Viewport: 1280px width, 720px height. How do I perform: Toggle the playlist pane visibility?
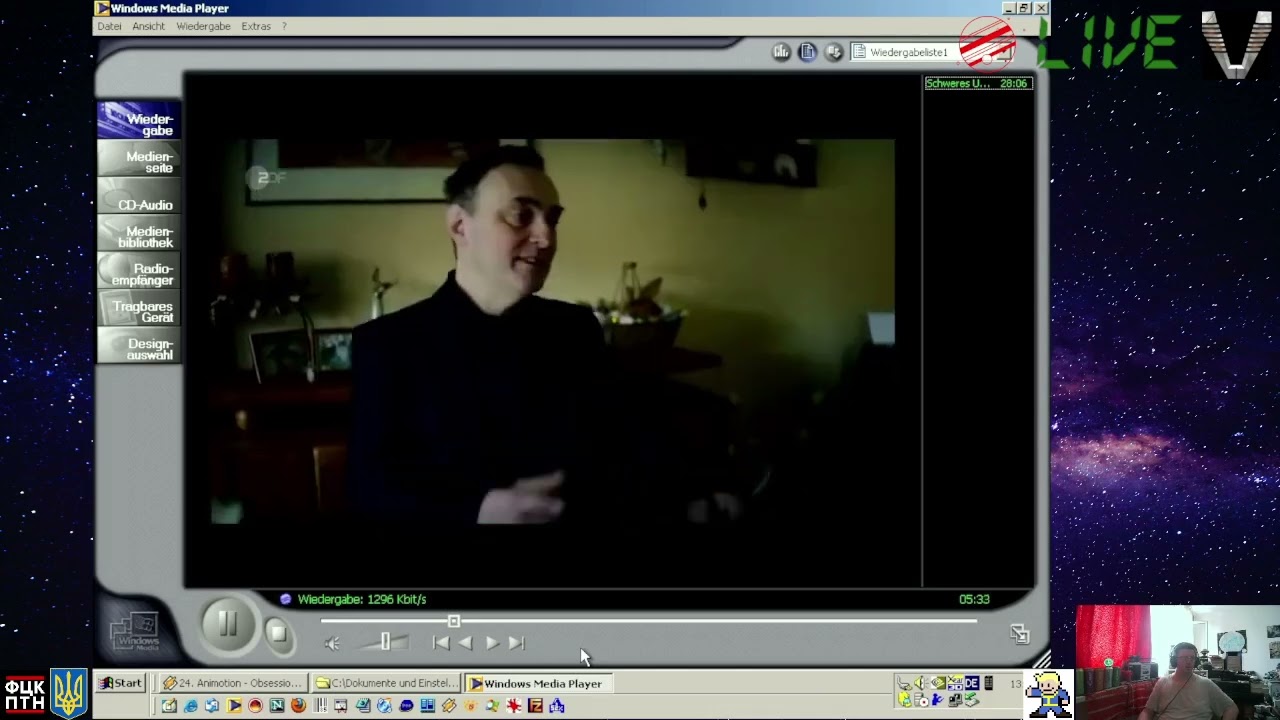[807, 52]
